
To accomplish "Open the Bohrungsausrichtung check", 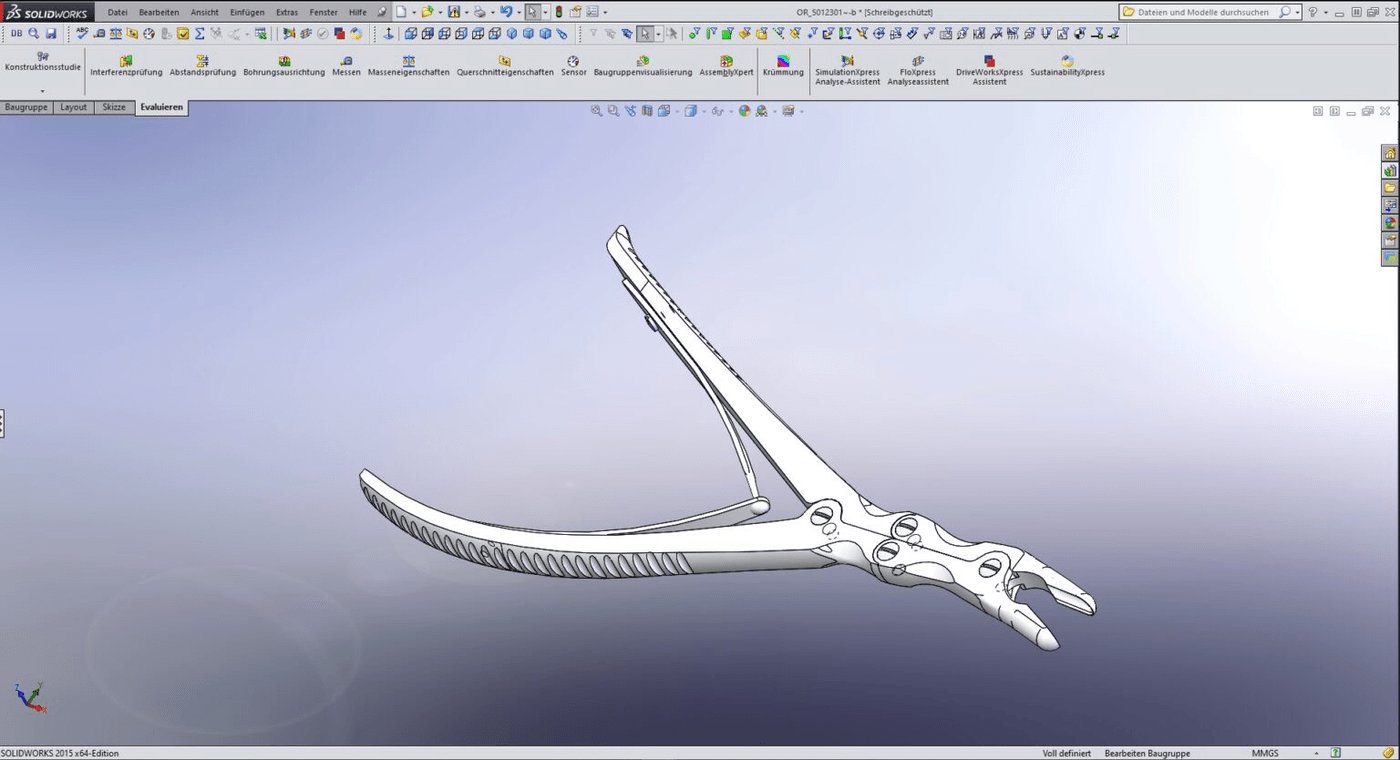I will pos(284,65).
